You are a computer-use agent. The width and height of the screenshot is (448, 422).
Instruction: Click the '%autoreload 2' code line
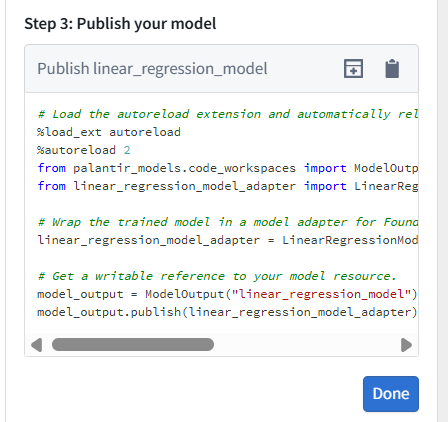[x=84, y=150]
